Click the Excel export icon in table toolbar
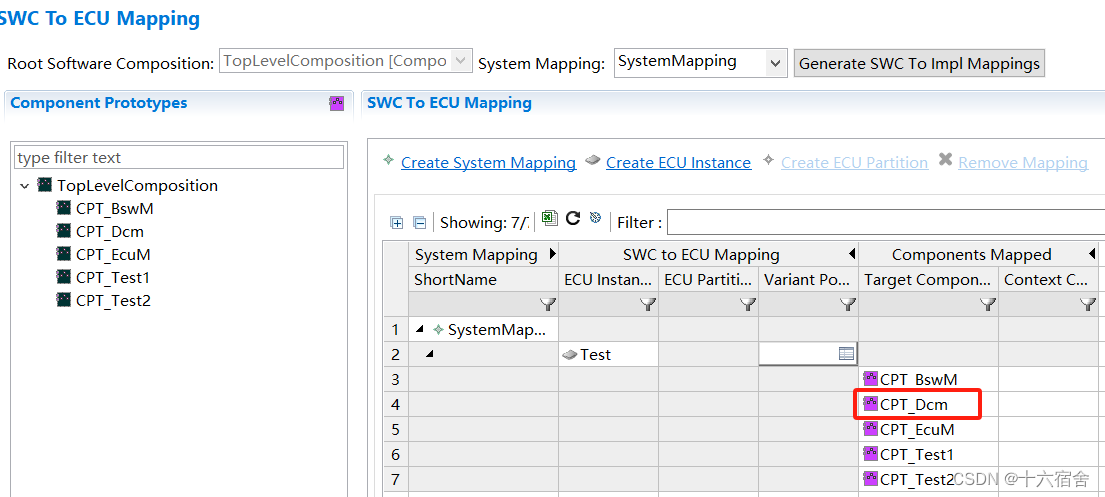Image resolution: width=1105 pixels, height=497 pixels. click(x=550, y=219)
